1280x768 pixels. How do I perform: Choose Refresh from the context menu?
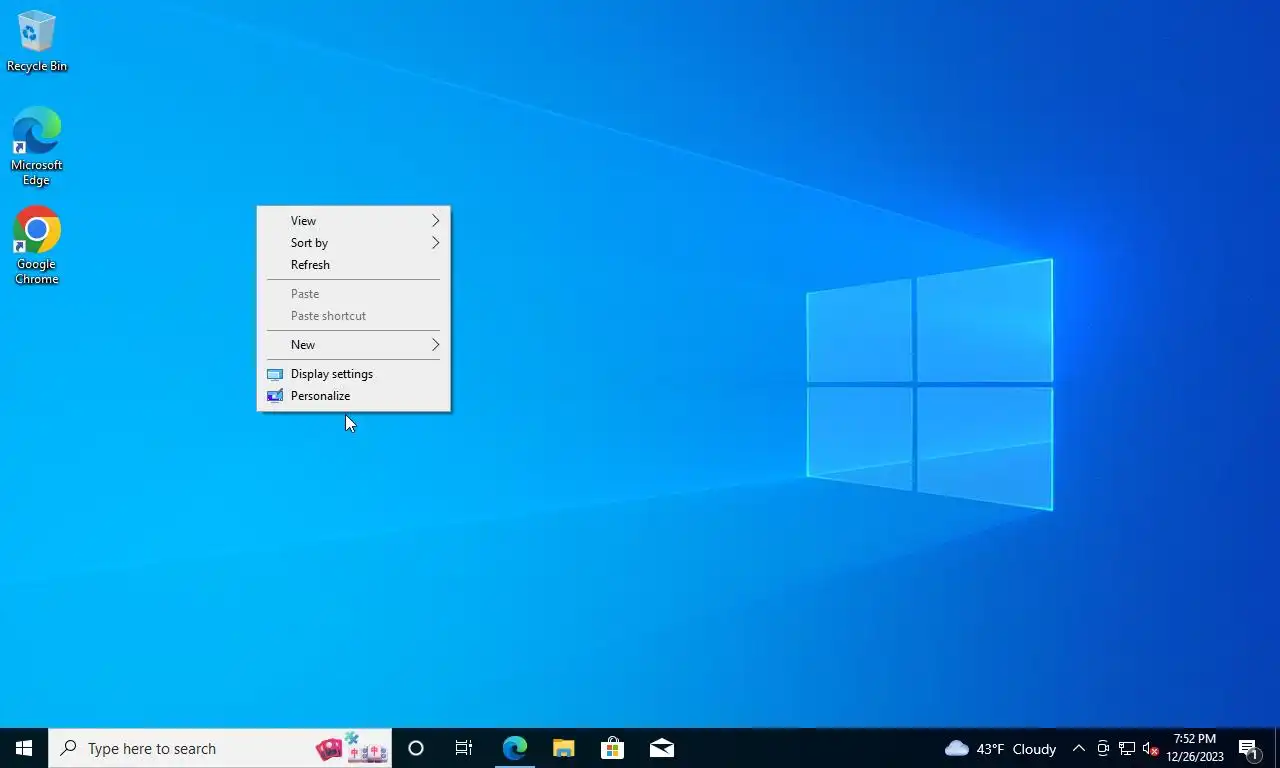coord(354,265)
